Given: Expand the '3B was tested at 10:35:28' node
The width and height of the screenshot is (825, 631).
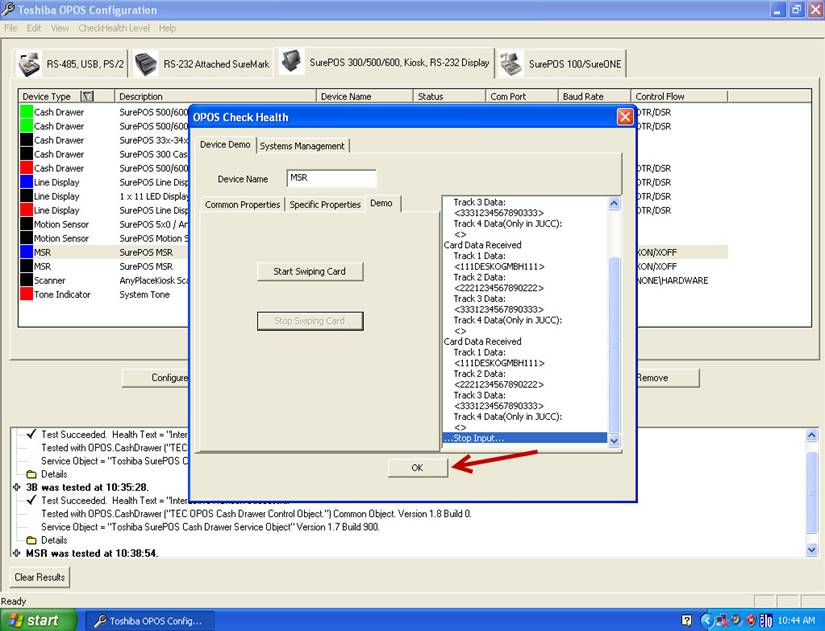Looking at the screenshot, I should pos(17,487).
